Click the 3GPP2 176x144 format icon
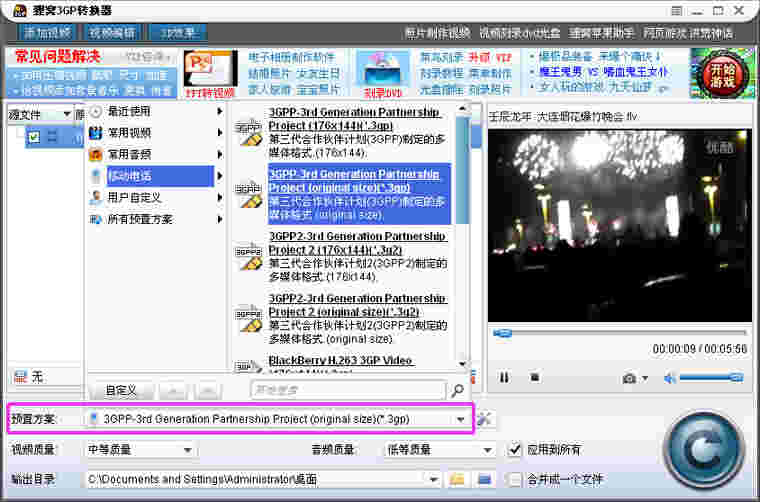760x502 pixels. coord(249,257)
